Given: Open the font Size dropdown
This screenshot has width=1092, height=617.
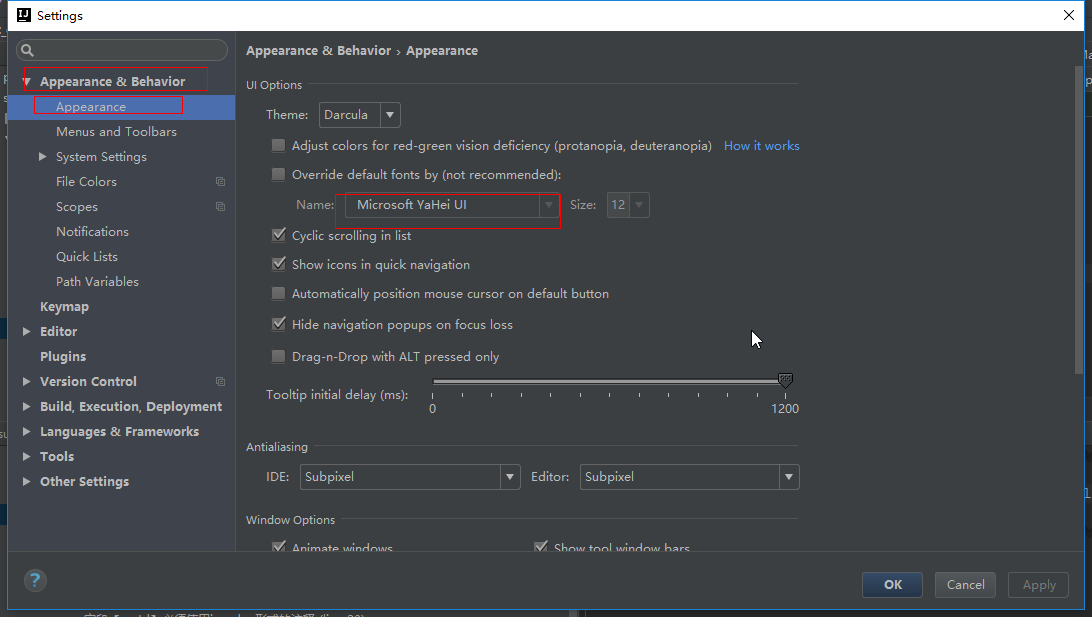Looking at the screenshot, I should tap(639, 204).
